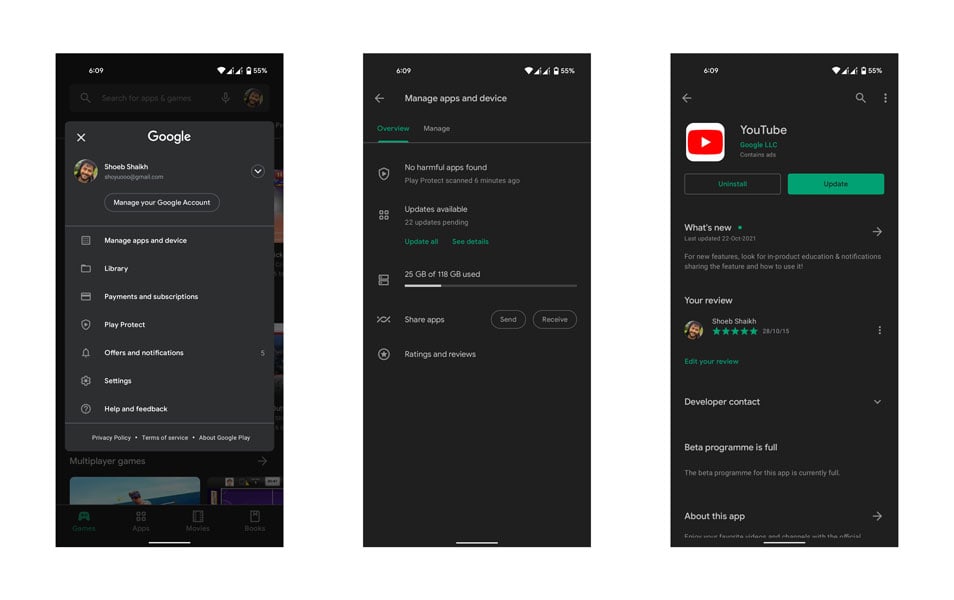Open No harmful apps found entry

click(477, 173)
